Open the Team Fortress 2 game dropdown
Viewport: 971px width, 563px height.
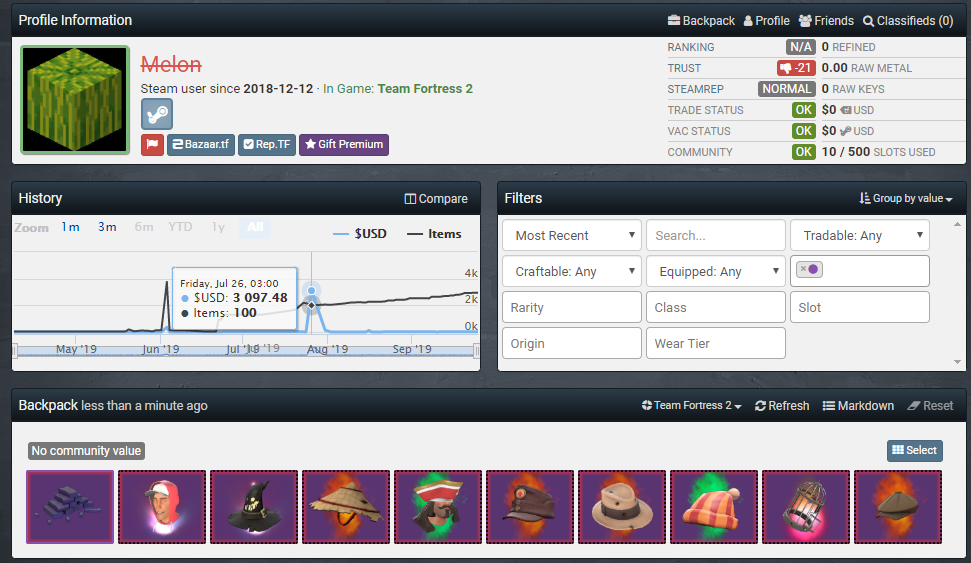point(691,406)
